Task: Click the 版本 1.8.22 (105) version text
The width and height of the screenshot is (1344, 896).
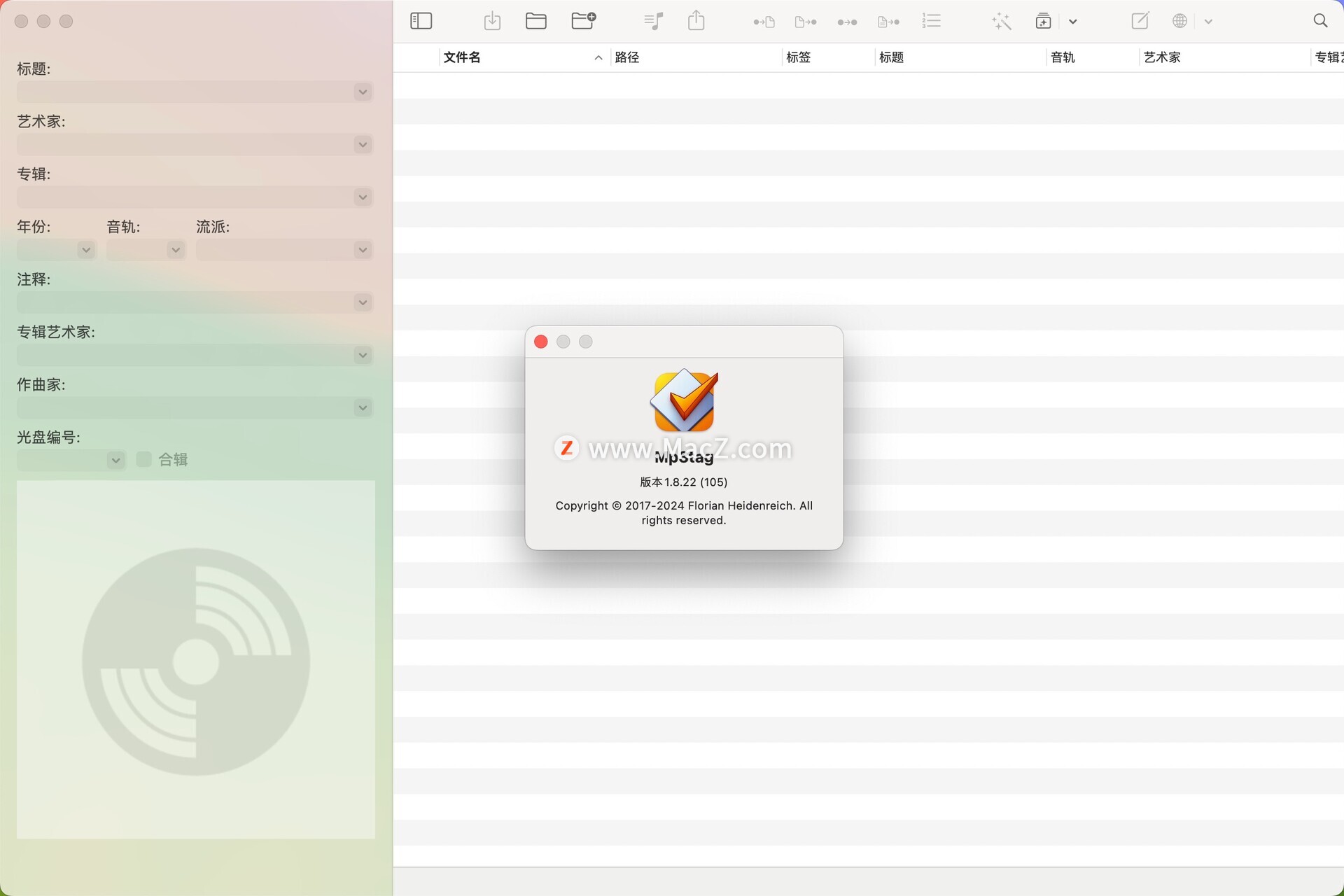Action: [684, 482]
